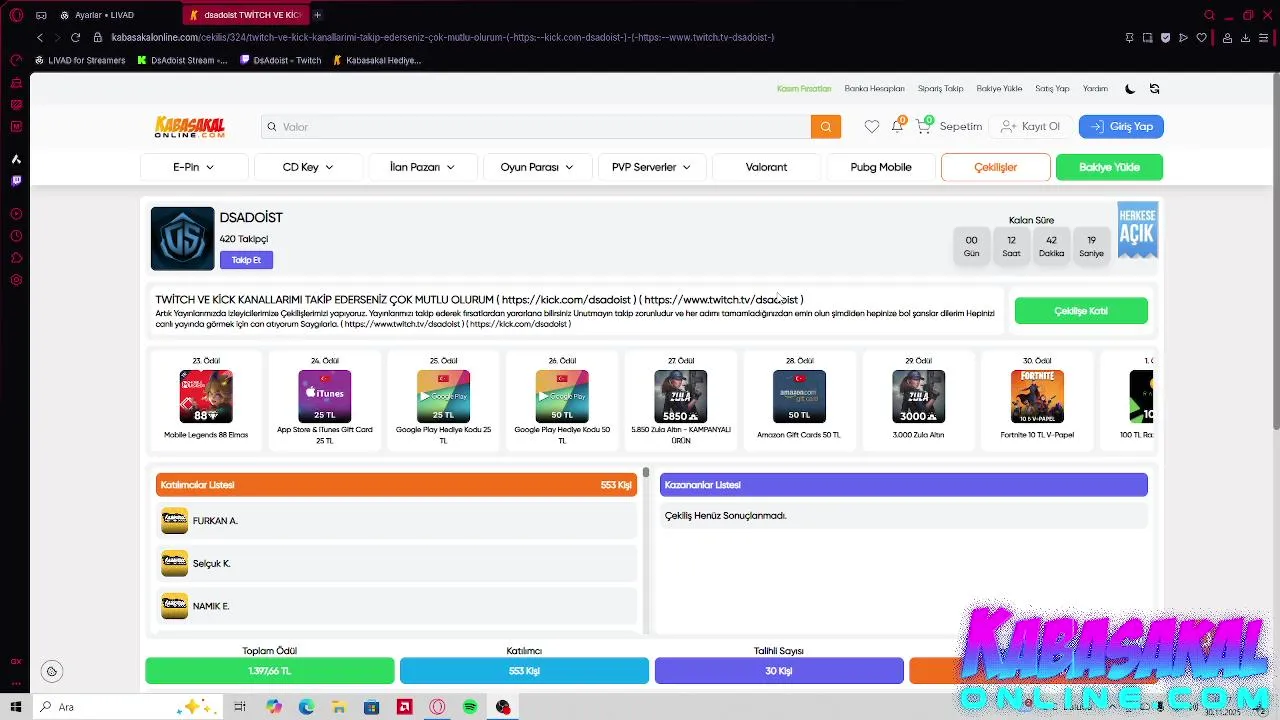1280x720 pixels.
Task: Click the participants list scrollbar
Action: click(646, 550)
